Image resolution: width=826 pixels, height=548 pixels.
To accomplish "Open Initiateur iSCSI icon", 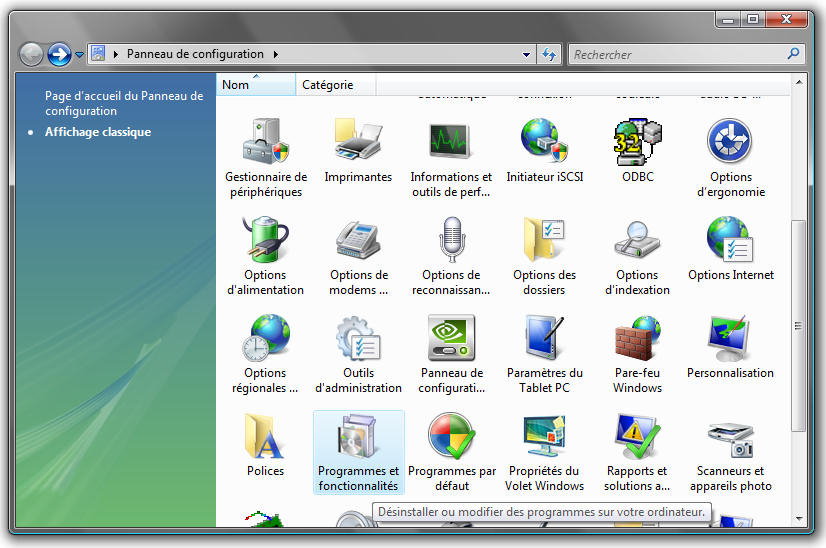I will click(544, 143).
